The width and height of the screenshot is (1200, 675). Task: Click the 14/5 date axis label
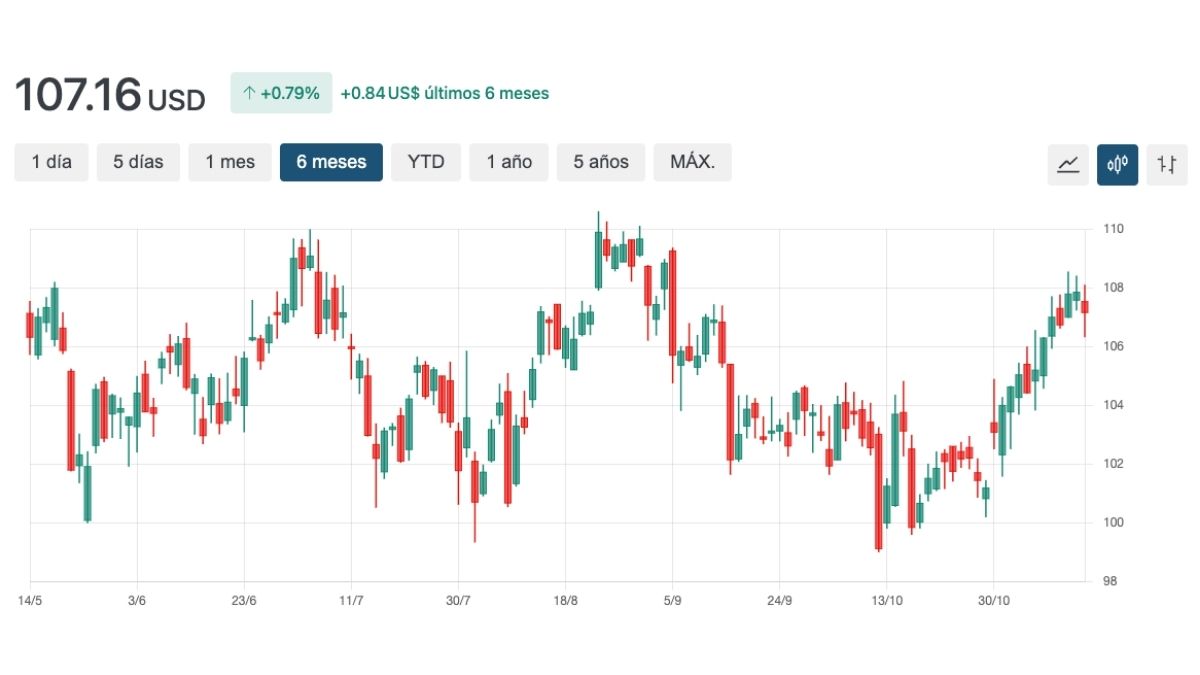point(30,601)
